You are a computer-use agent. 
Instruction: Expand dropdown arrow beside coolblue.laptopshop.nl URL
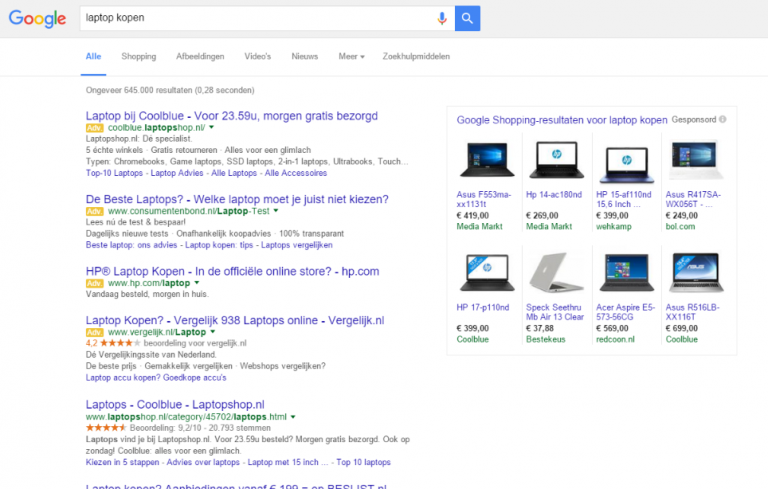point(212,127)
